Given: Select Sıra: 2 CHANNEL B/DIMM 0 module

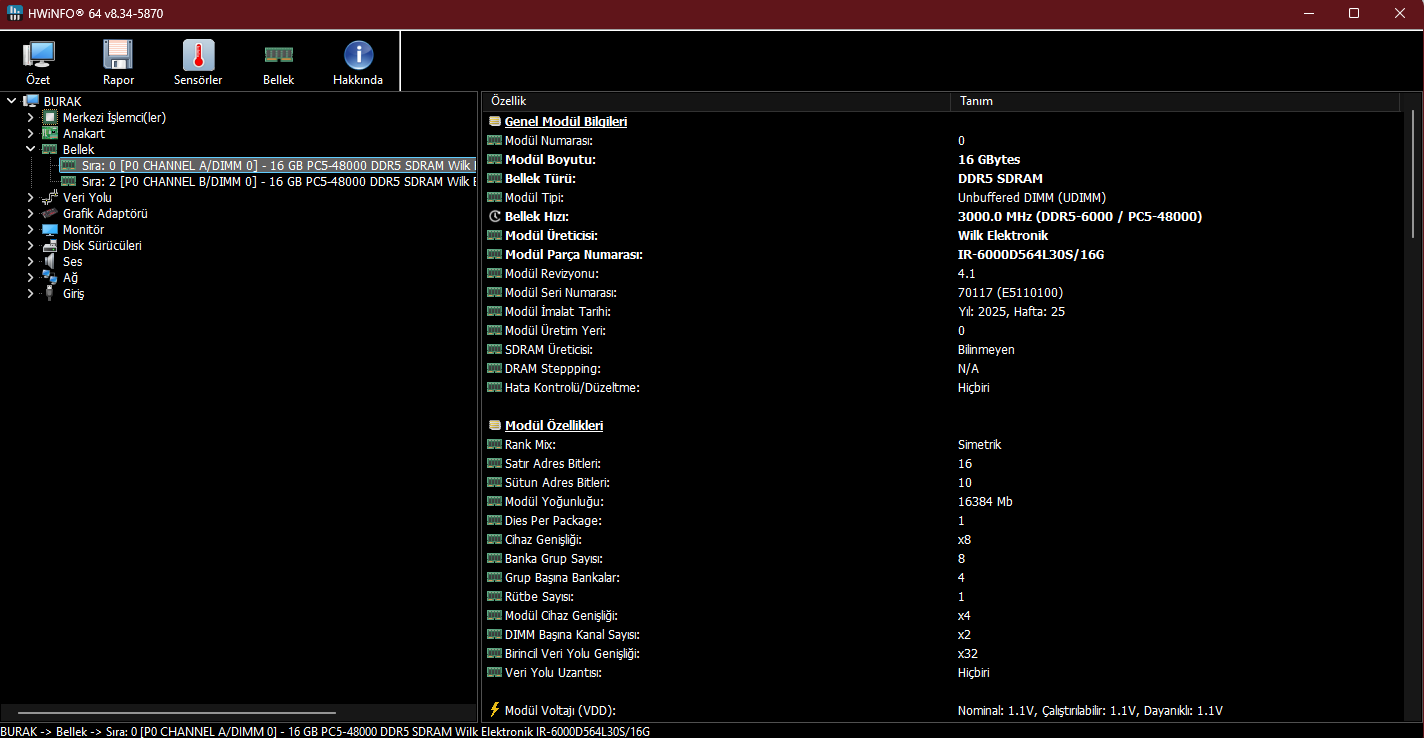Looking at the screenshot, I should tap(278, 181).
